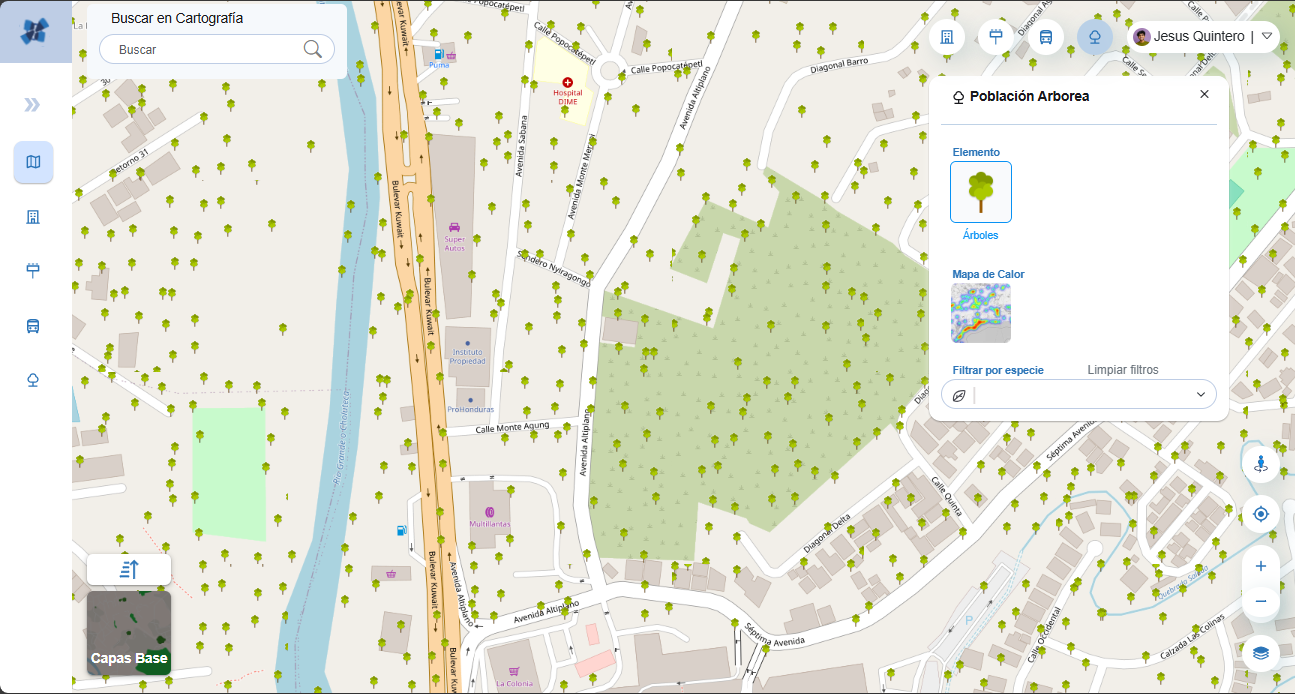1295x694 pixels.
Task: Click the buildings layer button in top toolbar
Action: coord(946,37)
